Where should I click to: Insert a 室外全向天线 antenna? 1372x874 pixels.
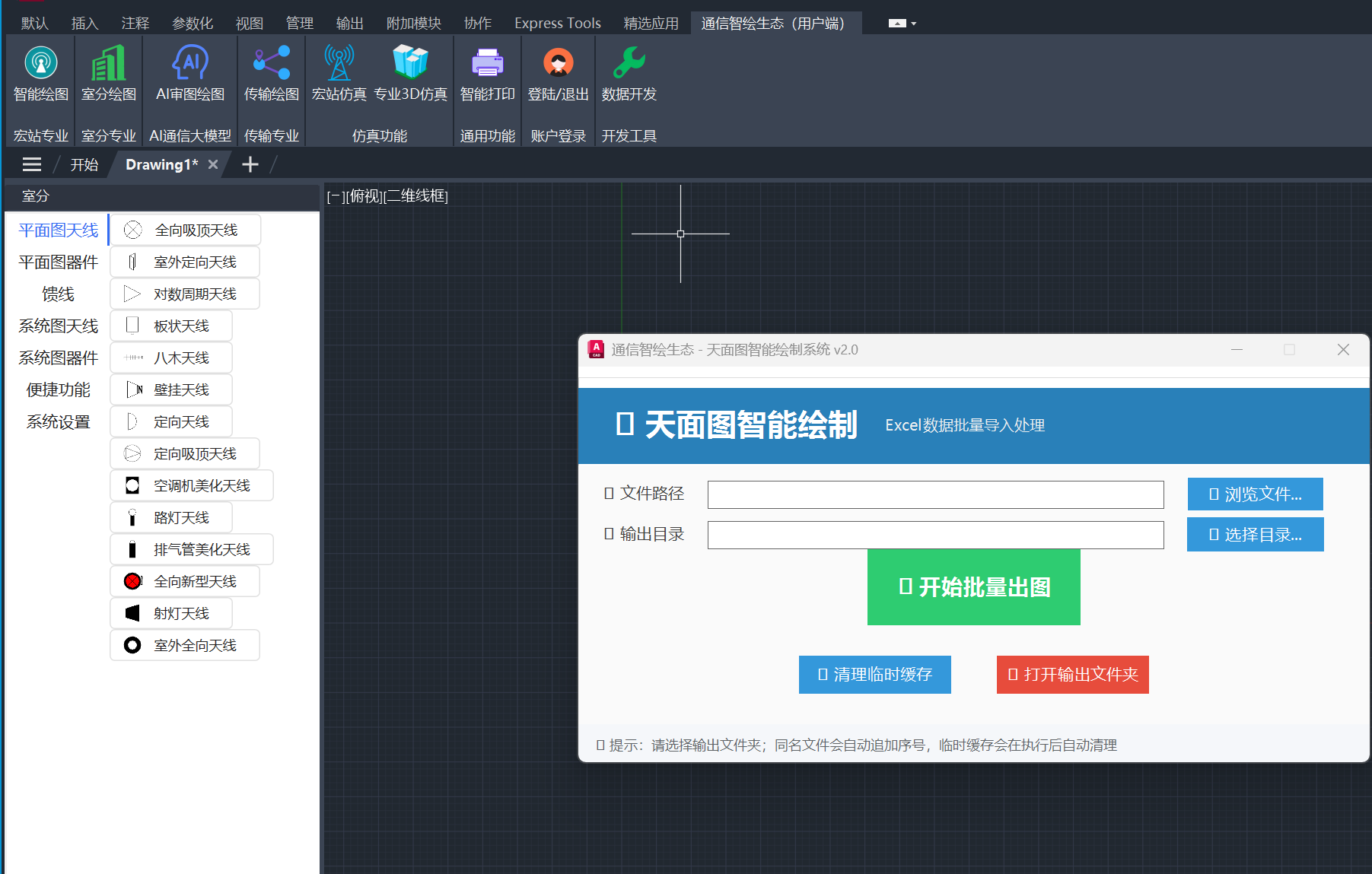pos(185,645)
